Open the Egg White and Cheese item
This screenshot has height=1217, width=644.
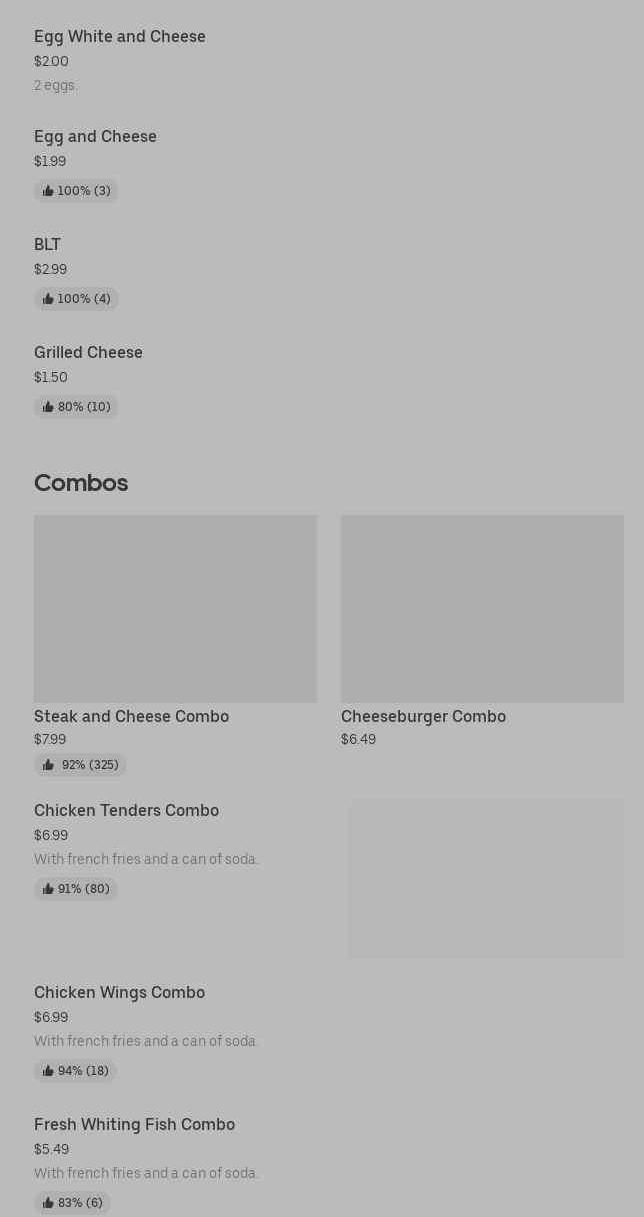(119, 37)
